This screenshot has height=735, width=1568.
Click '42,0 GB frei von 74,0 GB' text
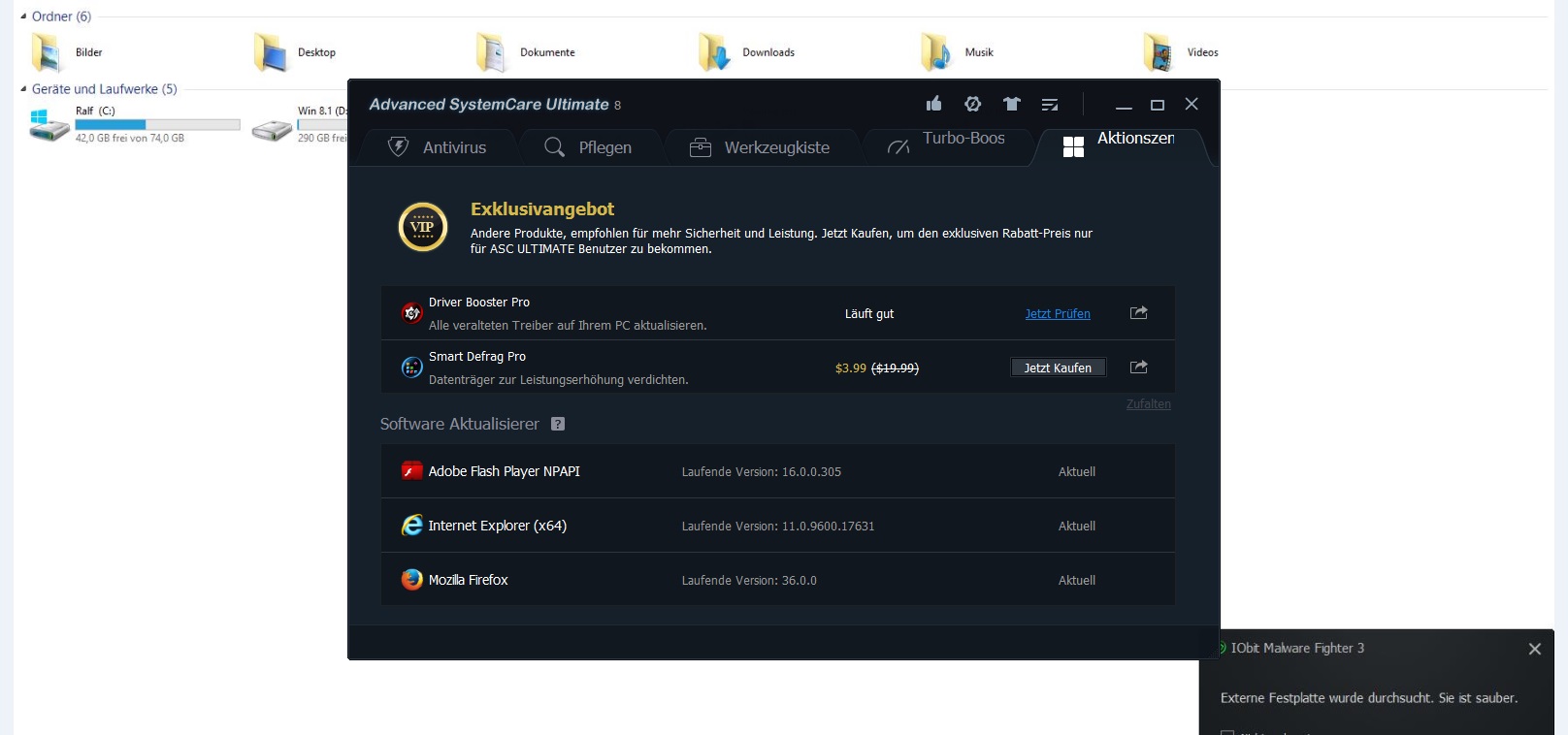pyautogui.click(x=130, y=139)
